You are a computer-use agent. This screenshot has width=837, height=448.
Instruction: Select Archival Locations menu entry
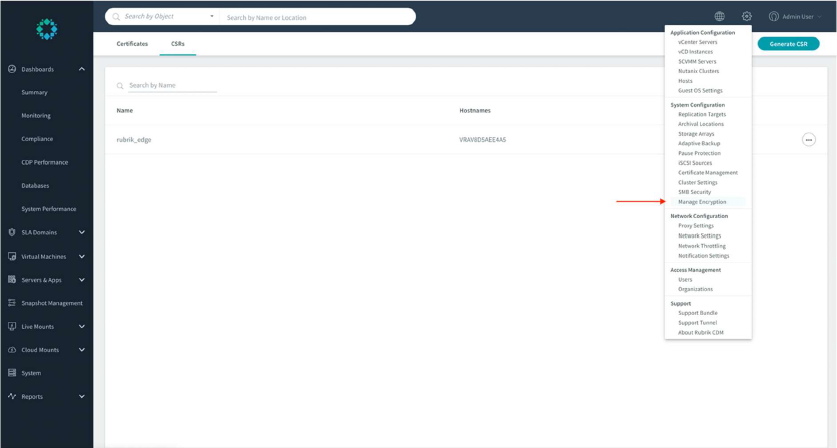click(x=701, y=124)
